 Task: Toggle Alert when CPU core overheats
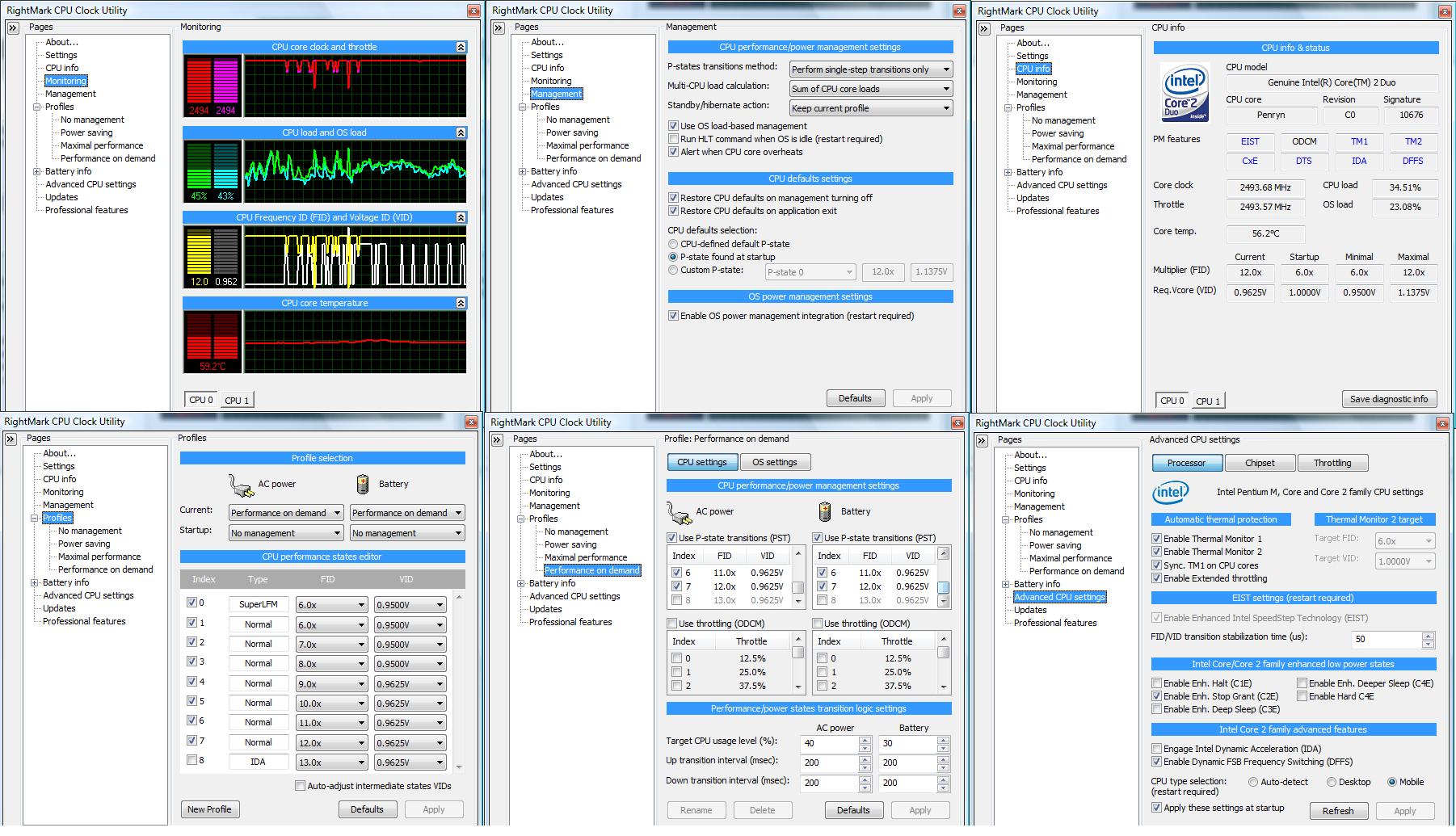coord(673,152)
